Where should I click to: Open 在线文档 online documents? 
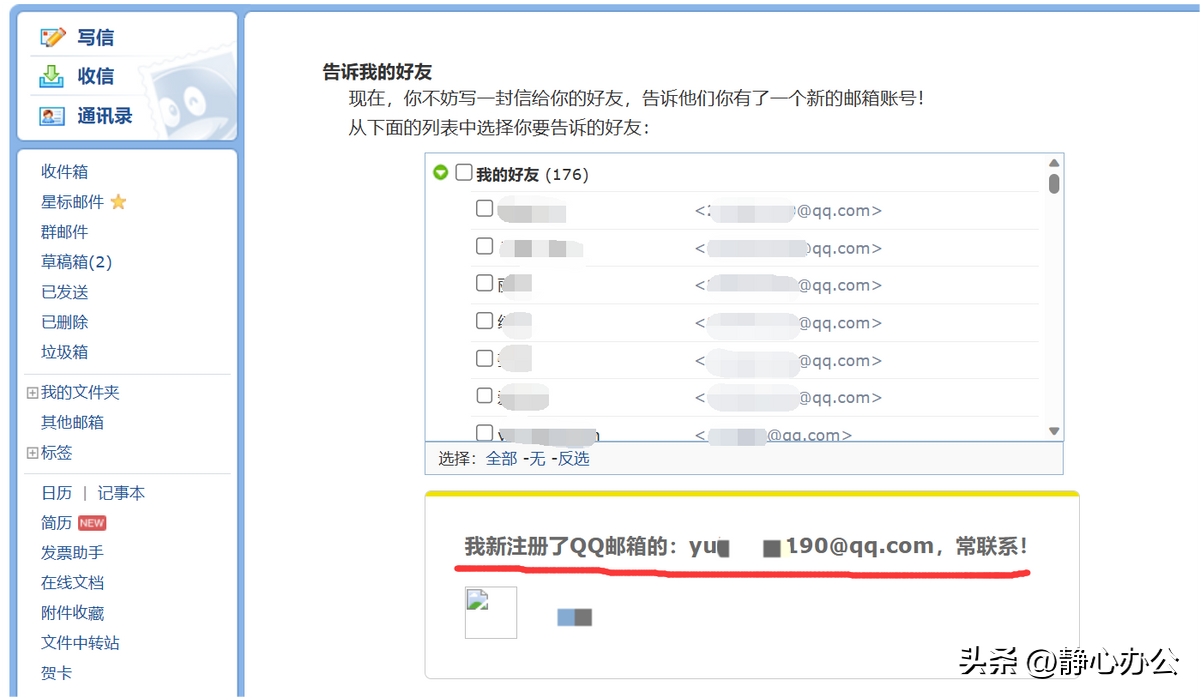point(72,583)
